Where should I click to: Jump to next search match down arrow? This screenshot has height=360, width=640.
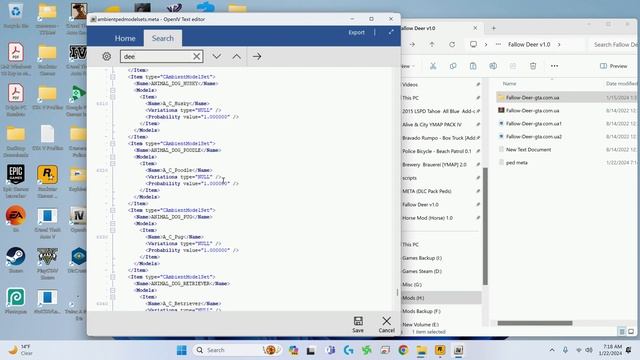217,56
